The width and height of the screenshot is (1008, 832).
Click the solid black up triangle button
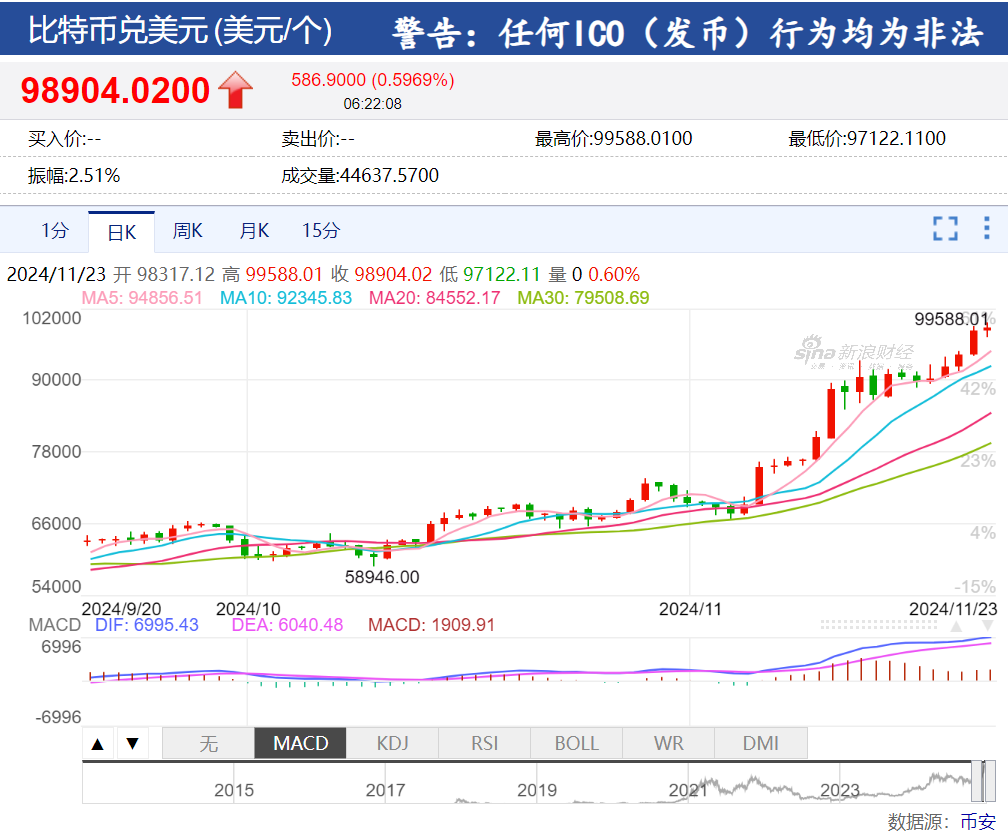pyautogui.click(x=98, y=743)
